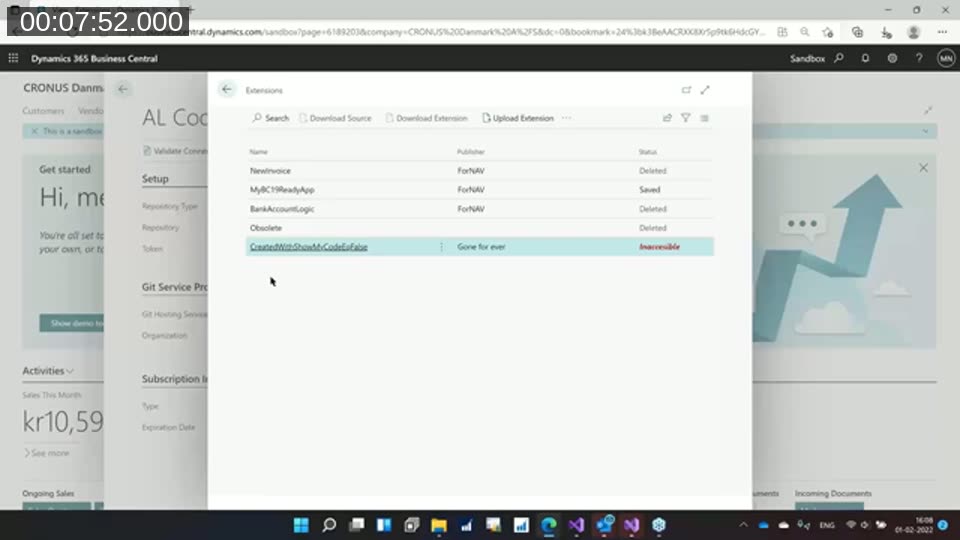Expand Extensions dialog to full width
This screenshot has height=540, width=960.
click(705, 90)
